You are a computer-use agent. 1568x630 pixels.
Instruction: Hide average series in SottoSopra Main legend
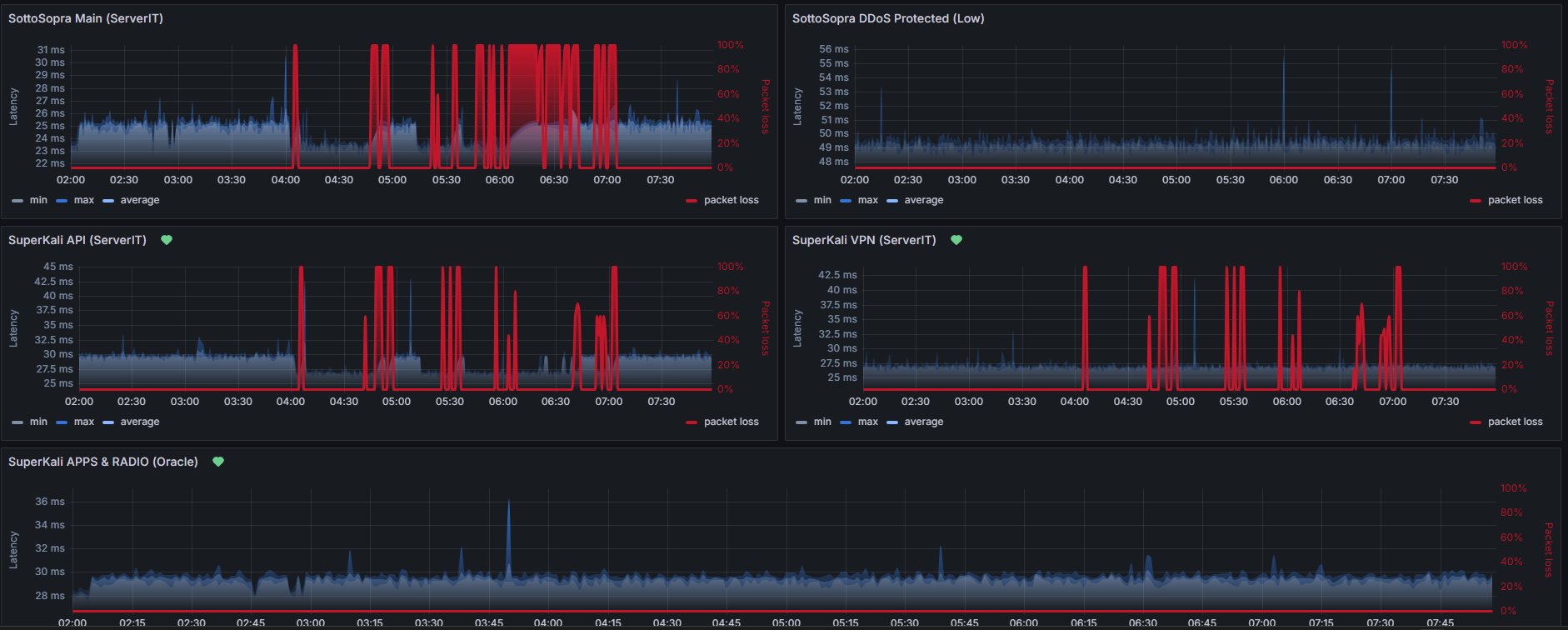139,200
